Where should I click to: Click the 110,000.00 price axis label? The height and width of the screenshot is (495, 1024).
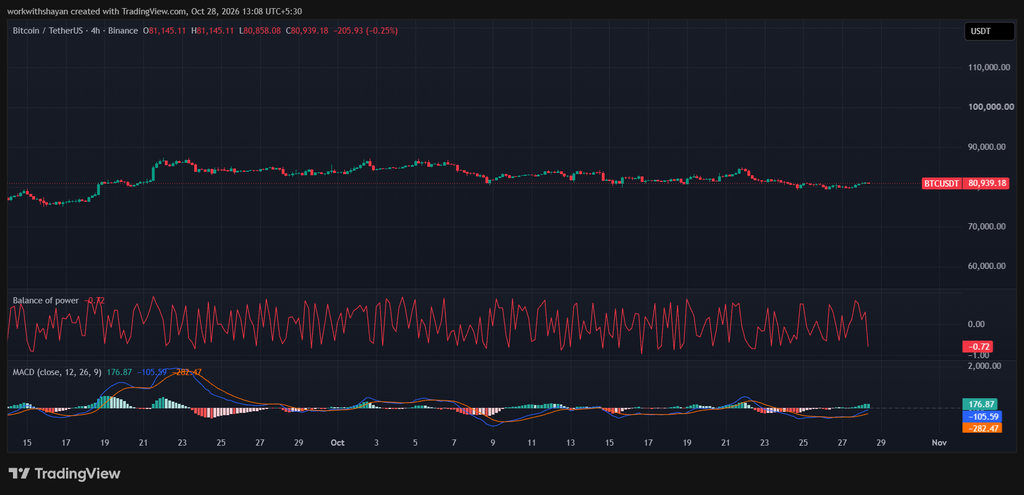click(989, 67)
